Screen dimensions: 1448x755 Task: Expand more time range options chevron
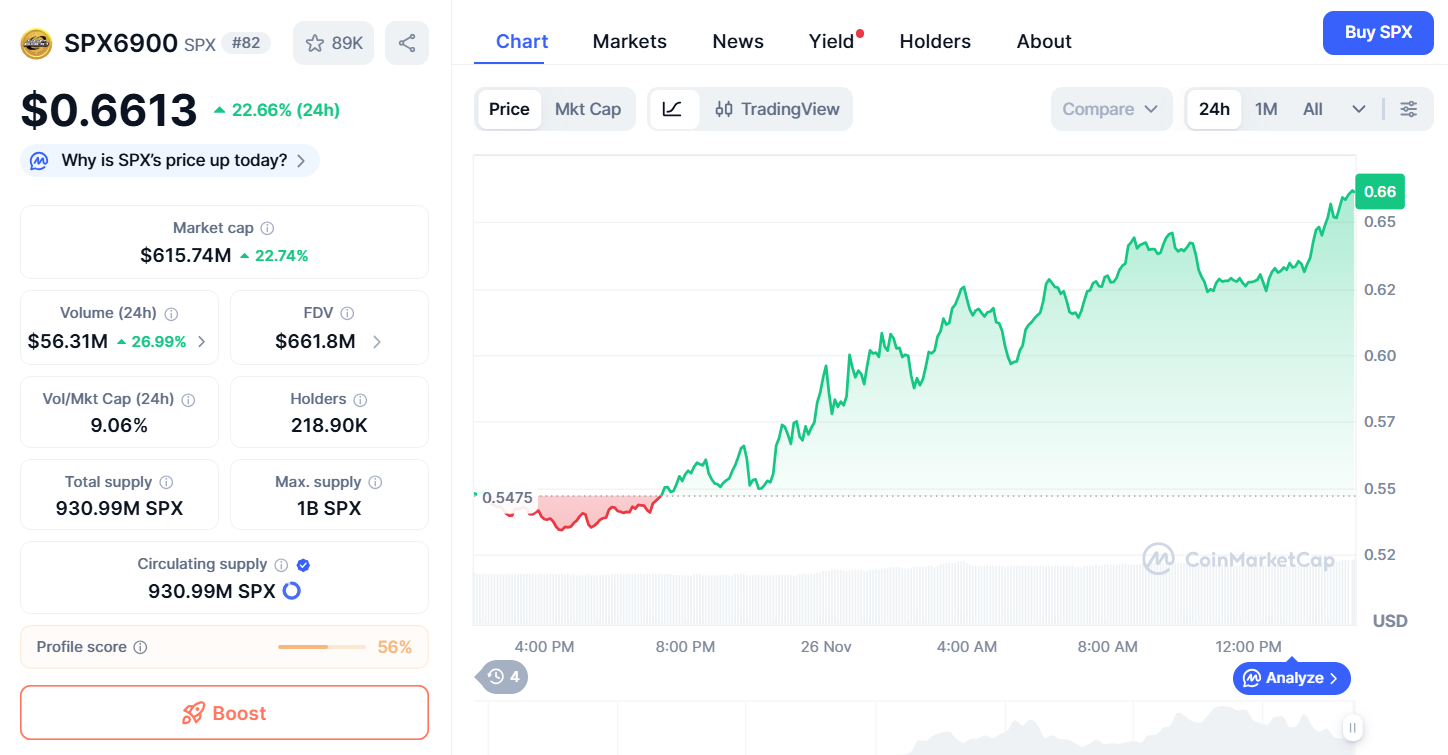1358,109
